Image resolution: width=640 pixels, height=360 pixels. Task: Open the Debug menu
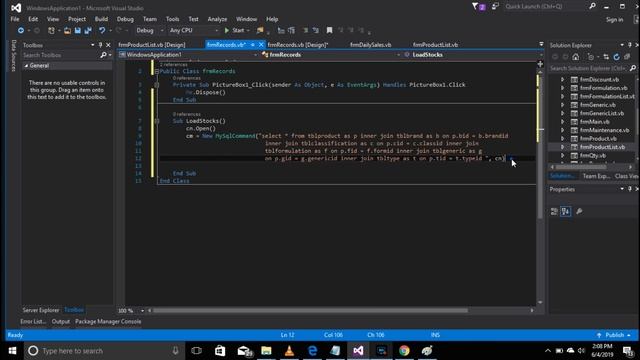(125, 19)
